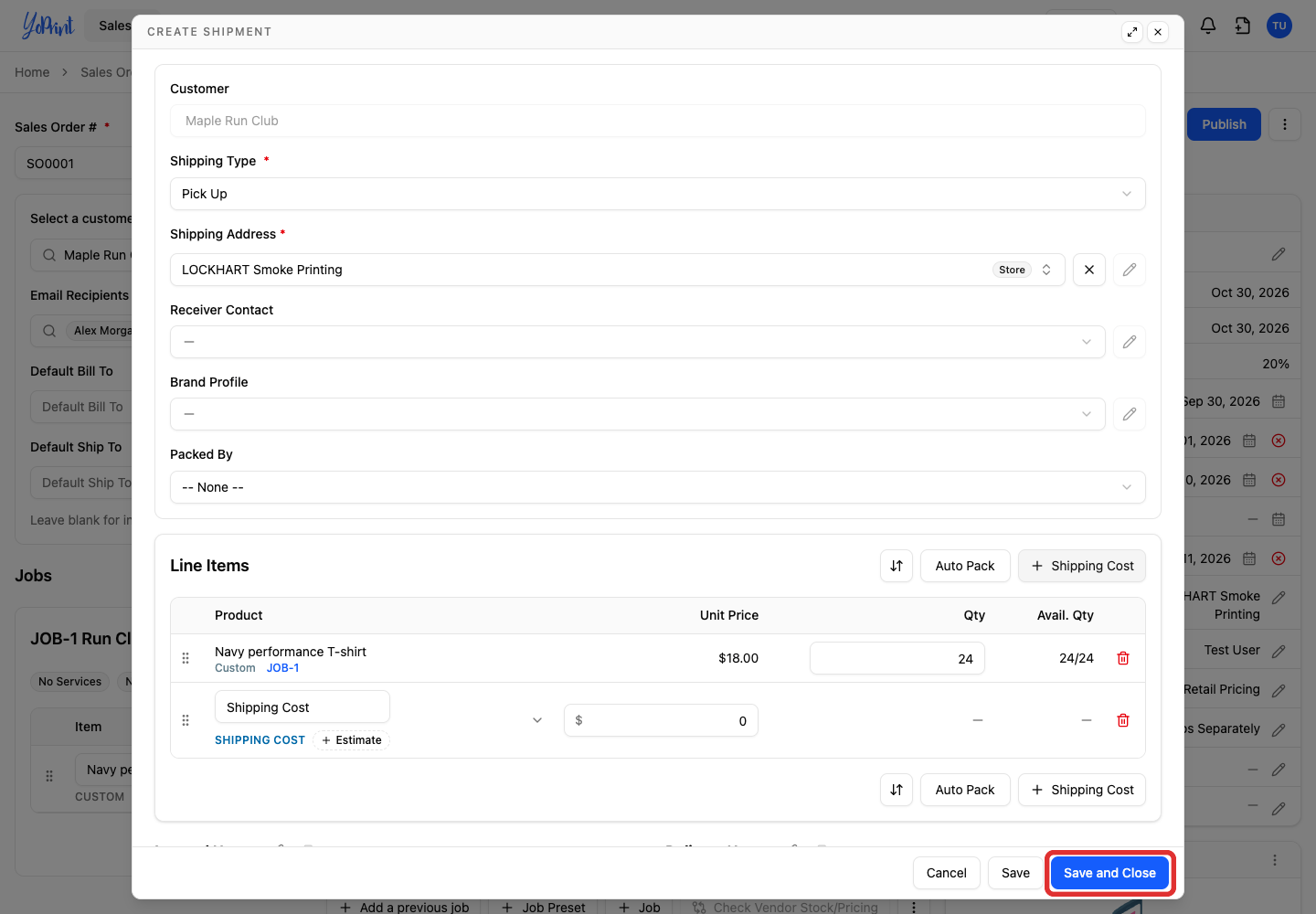Screen dimensions: 1316x914
Task: Add a Shipping Cost using the bottom button
Action: click(x=1082, y=790)
